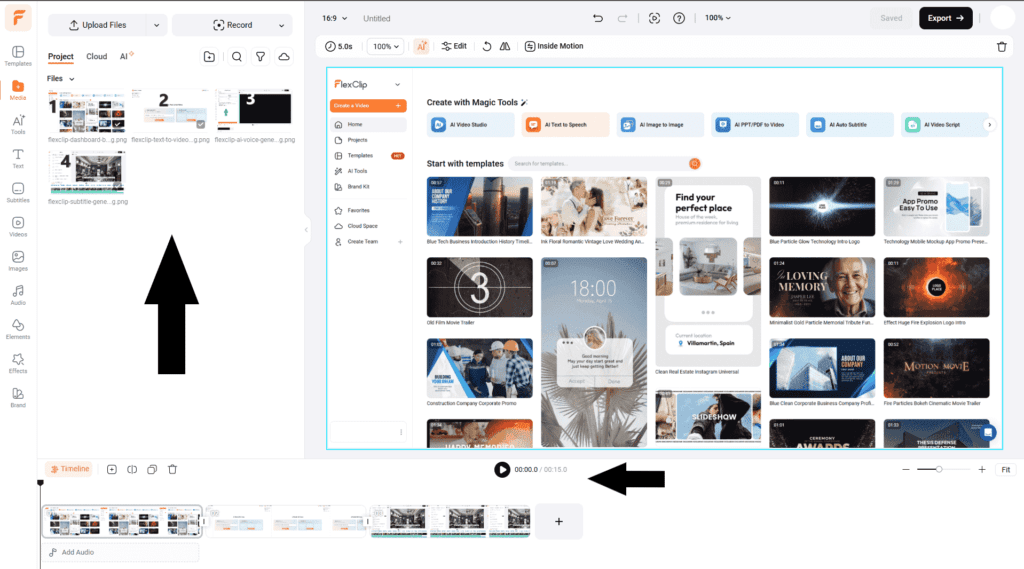Switch to the Cloud tab
Screen dimensions: 1024x569
tap(97, 56)
